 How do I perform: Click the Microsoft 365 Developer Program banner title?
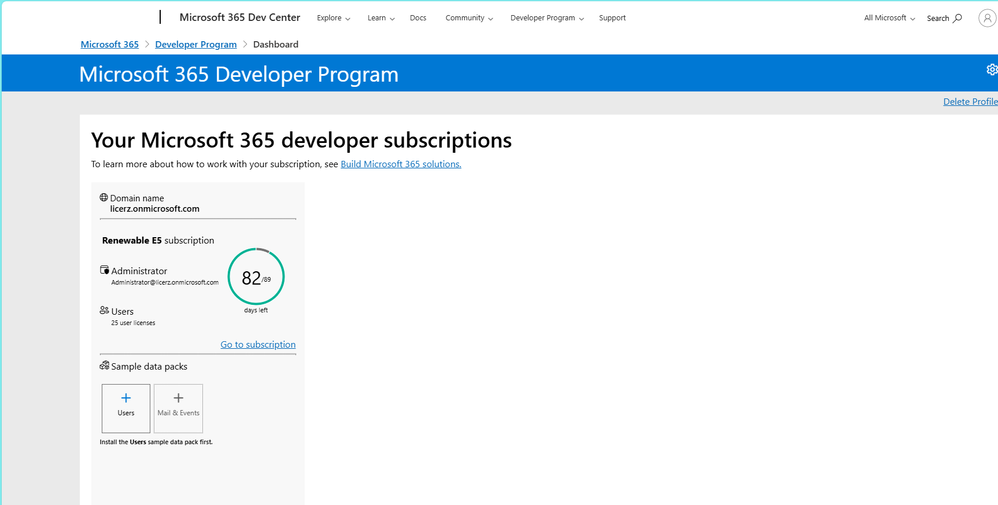(x=239, y=75)
